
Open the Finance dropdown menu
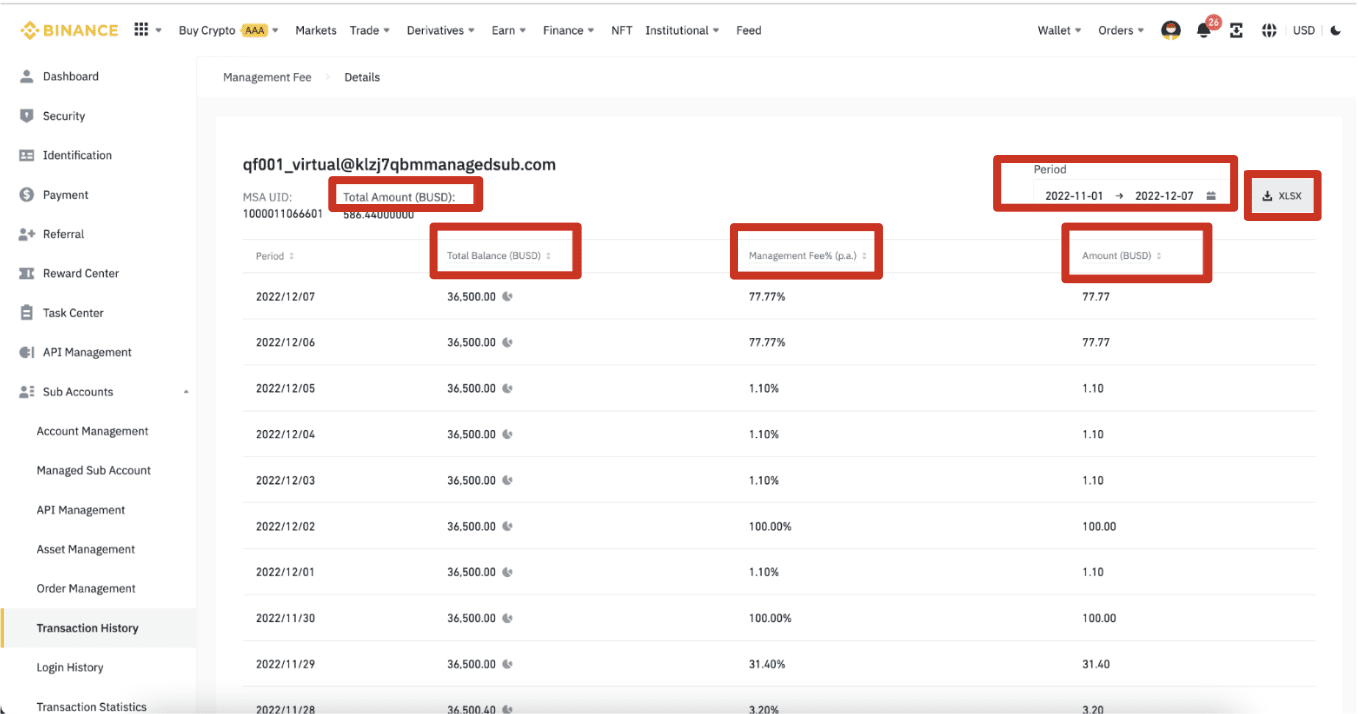(x=569, y=31)
